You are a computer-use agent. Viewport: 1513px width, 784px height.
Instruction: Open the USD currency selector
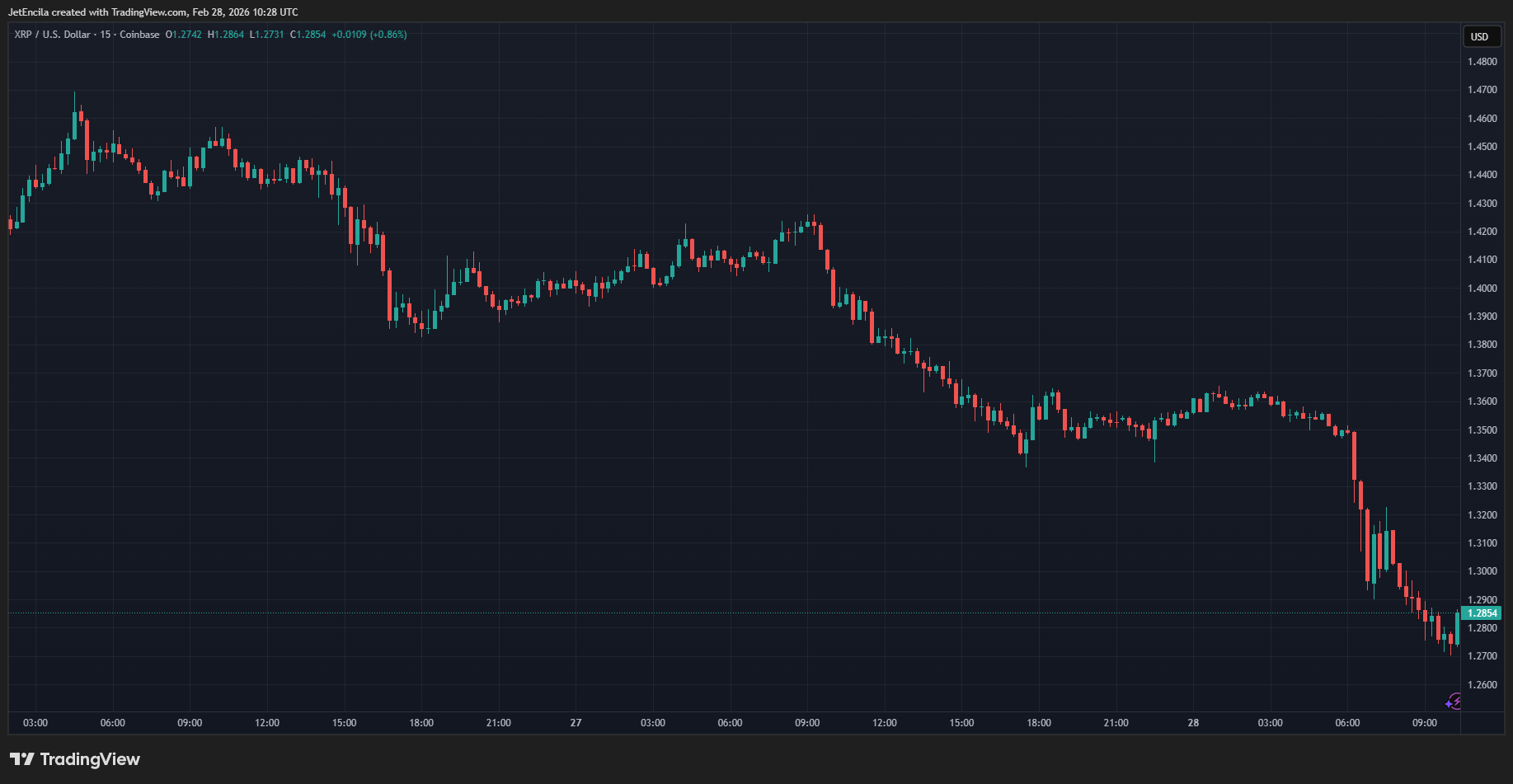coord(1479,36)
